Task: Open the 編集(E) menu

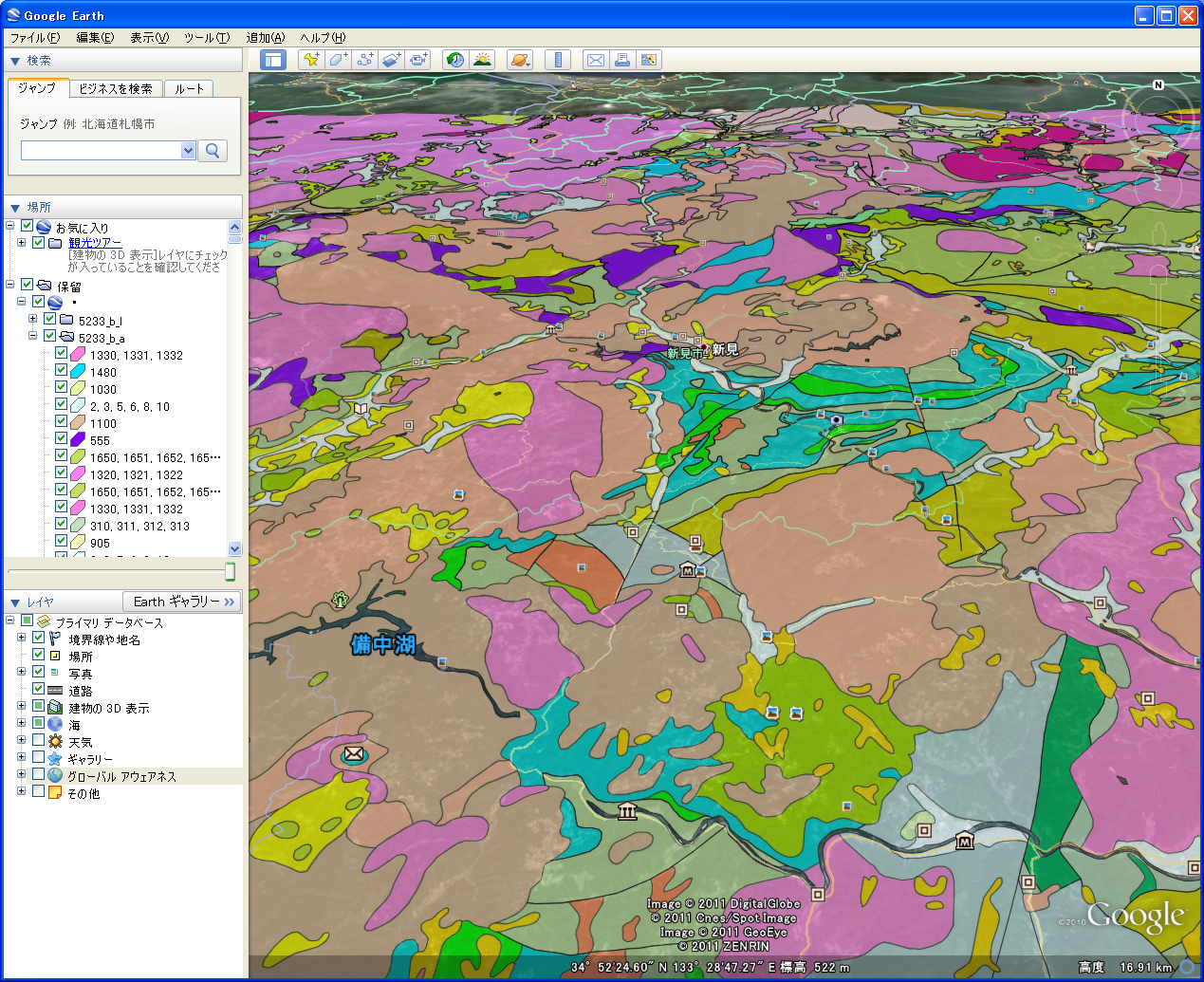Action: [x=95, y=38]
